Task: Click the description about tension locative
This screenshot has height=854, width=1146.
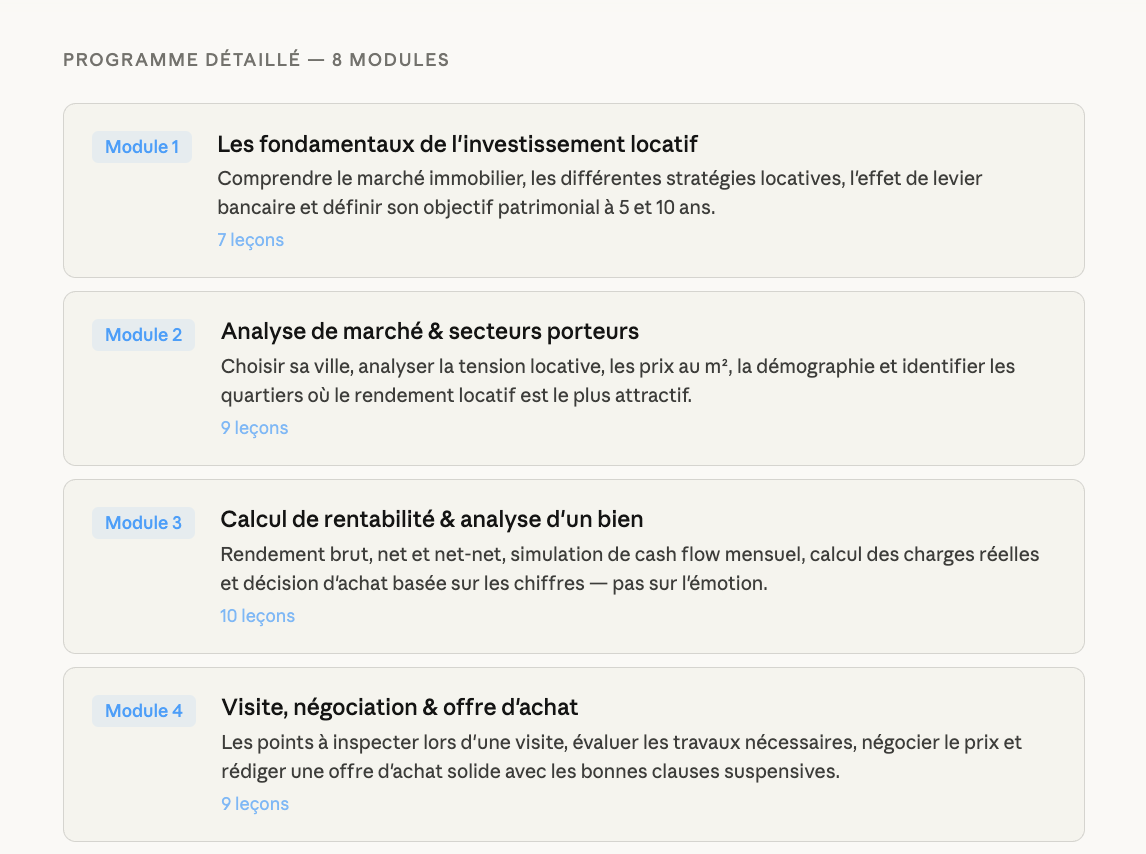Action: click(617, 381)
